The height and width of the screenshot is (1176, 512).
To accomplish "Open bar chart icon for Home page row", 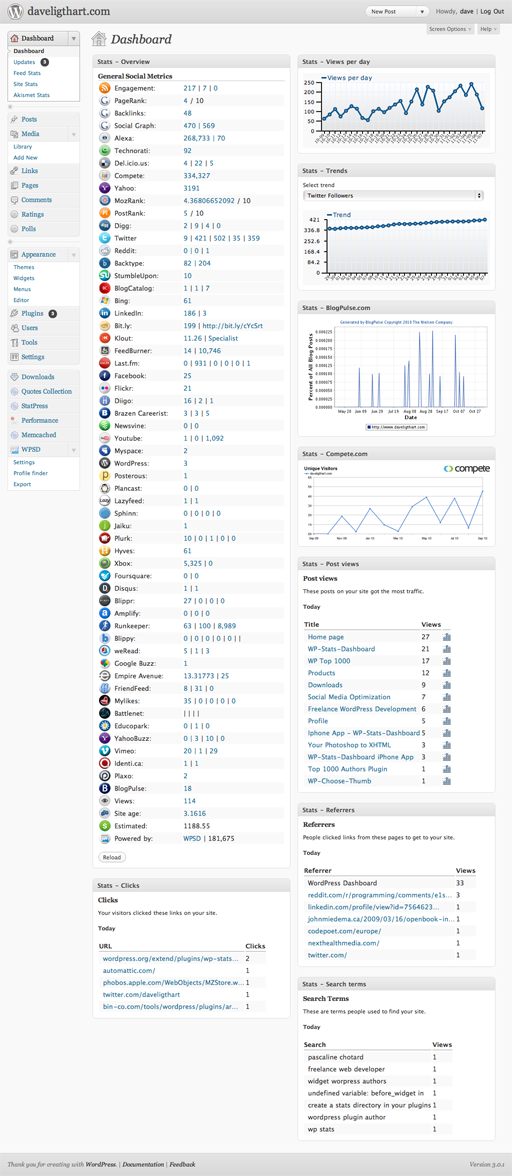I will click(x=448, y=637).
